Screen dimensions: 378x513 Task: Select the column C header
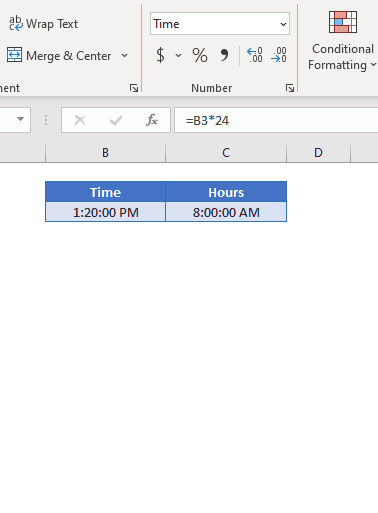[x=226, y=153]
